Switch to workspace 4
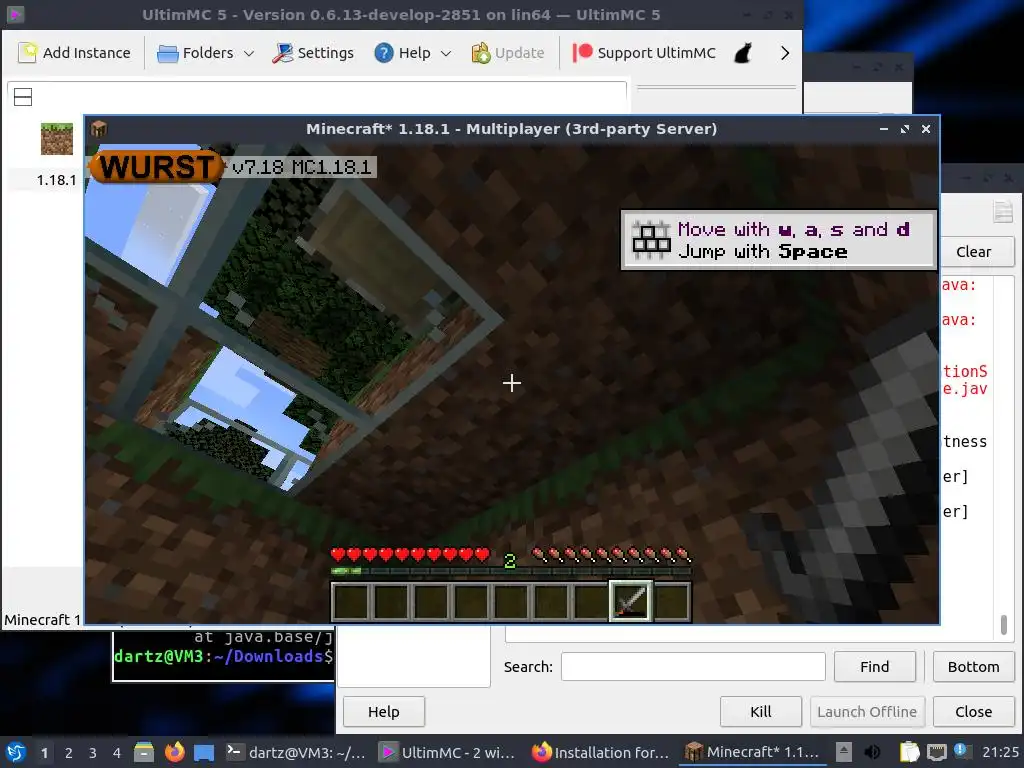 click(x=117, y=753)
